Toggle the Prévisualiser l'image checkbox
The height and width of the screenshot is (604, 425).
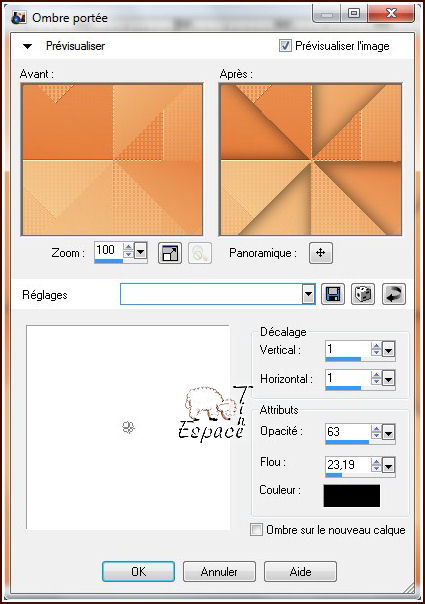pos(285,45)
